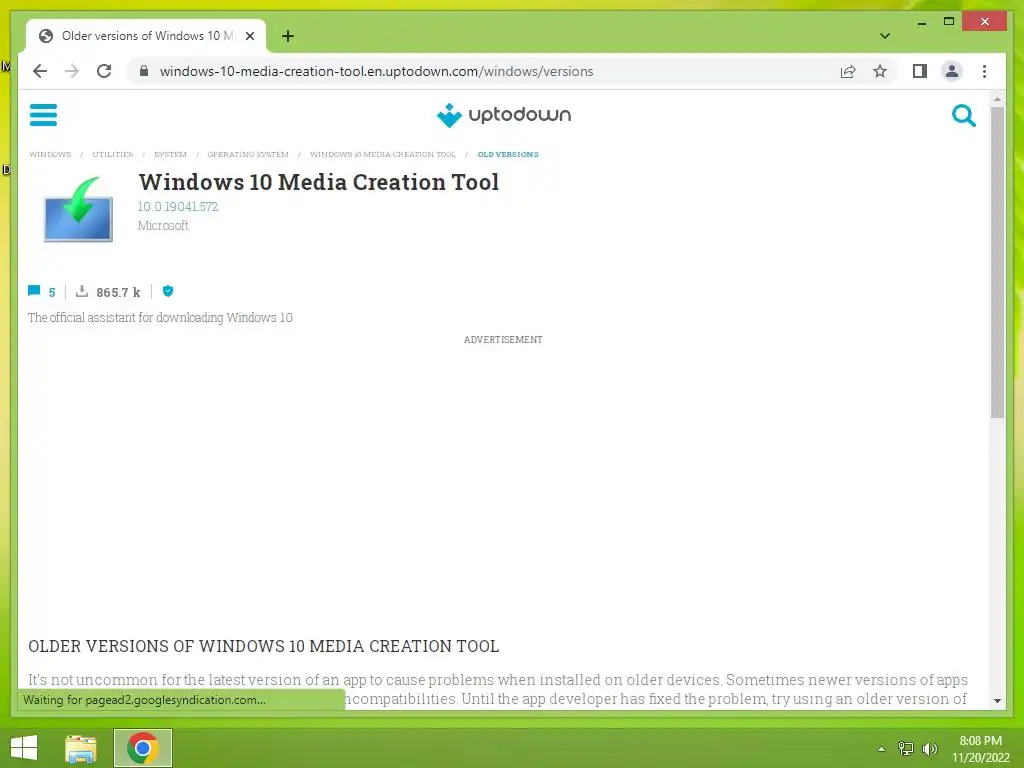Bookmark this tab with the star icon
Viewport: 1024px width, 768px height.
880,71
